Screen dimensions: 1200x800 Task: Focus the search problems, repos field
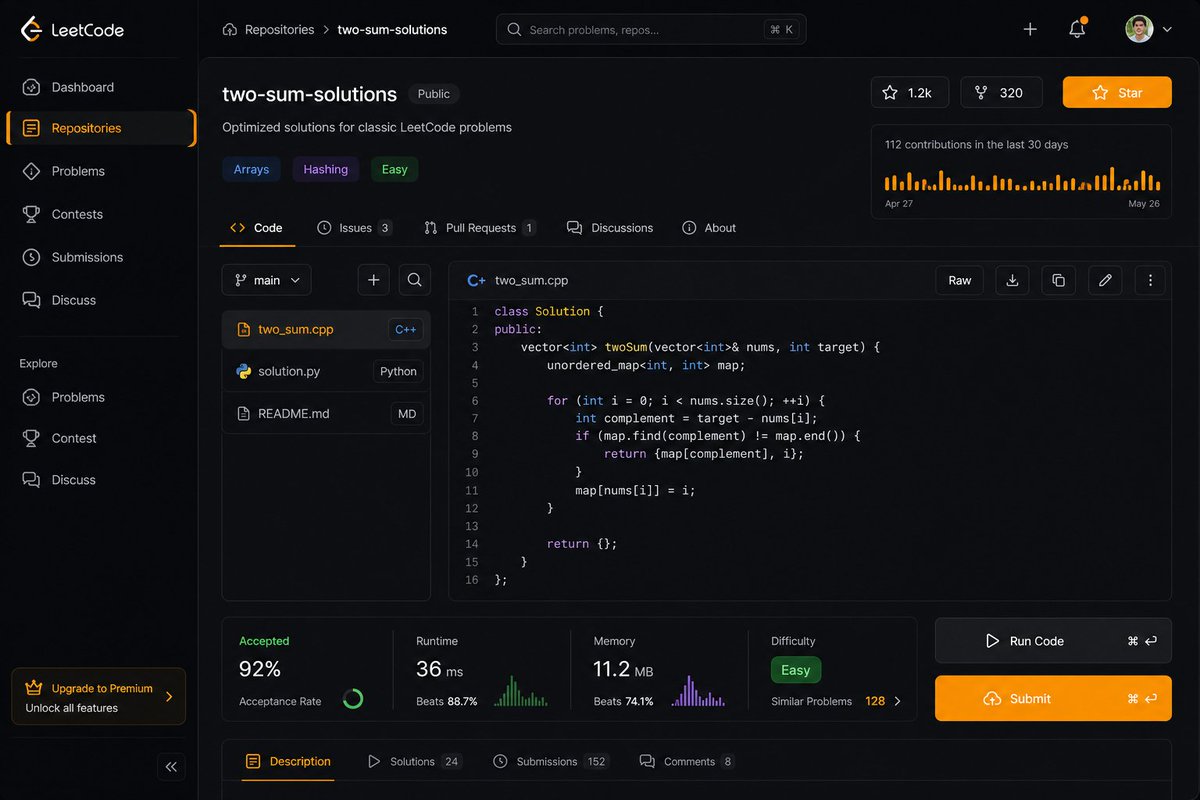[651, 30]
